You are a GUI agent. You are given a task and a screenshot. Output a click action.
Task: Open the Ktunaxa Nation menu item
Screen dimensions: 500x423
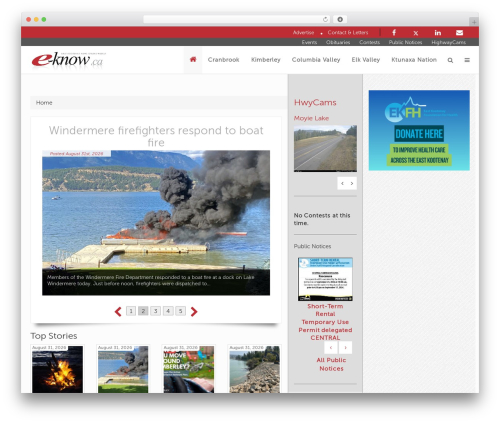pos(414,60)
